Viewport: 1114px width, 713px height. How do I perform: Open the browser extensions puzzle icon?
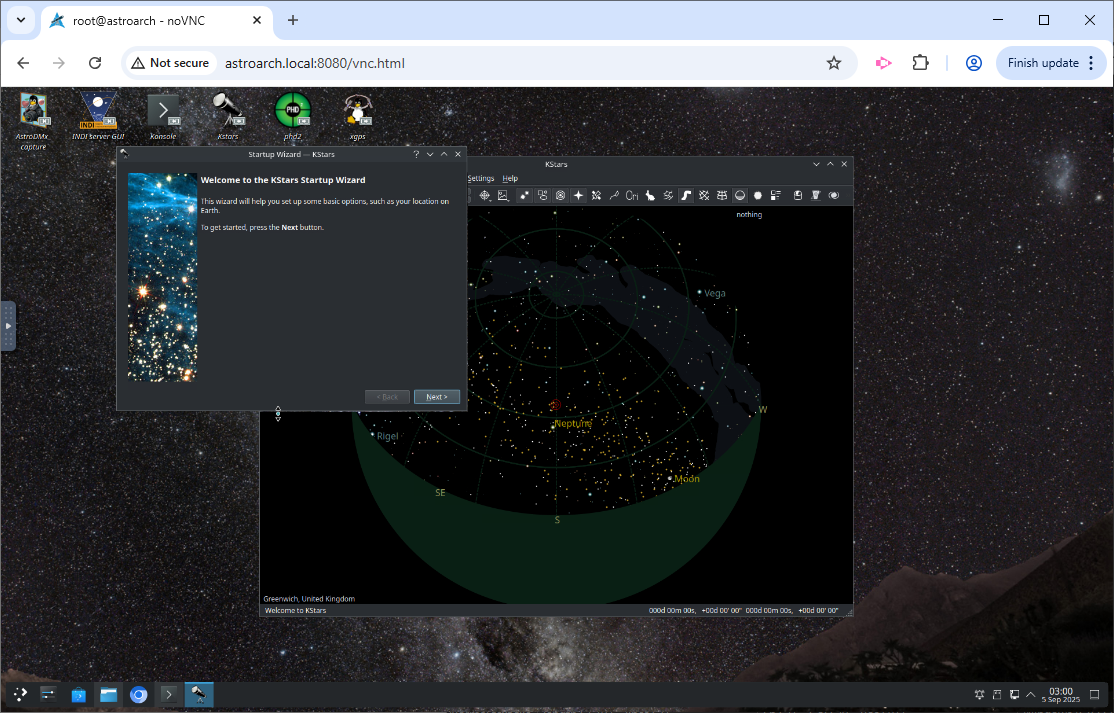click(x=920, y=63)
